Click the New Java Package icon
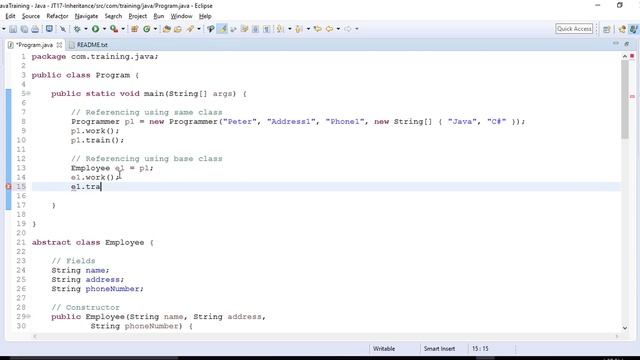This screenshot has width=640, height=360. (x=134, y=29)
